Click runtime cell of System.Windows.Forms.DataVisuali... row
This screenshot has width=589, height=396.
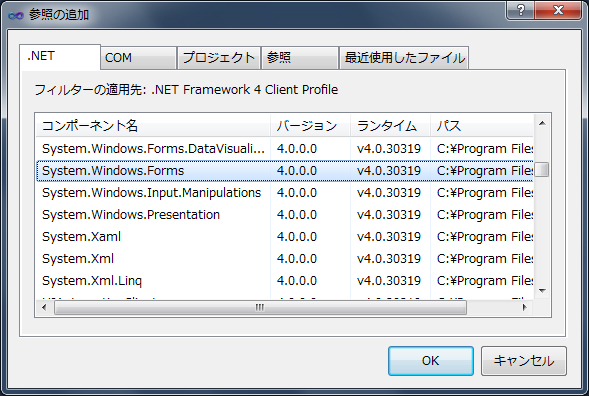pos(389,149)
